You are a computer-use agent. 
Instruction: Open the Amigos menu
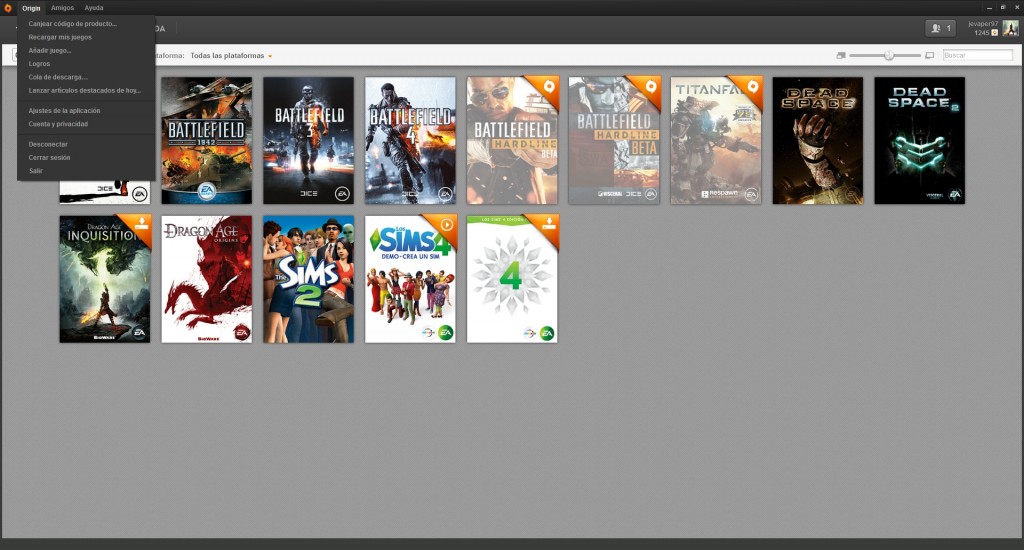pos(62,8)
